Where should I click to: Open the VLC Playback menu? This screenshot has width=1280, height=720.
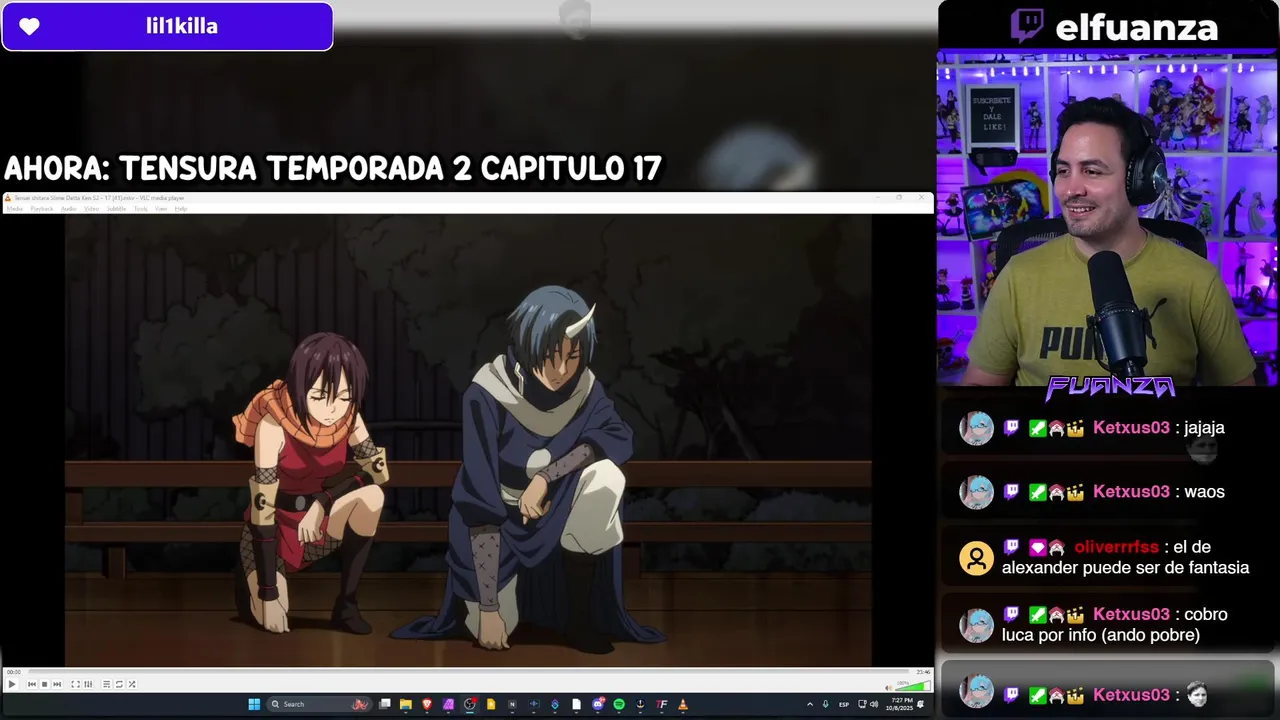42,209
